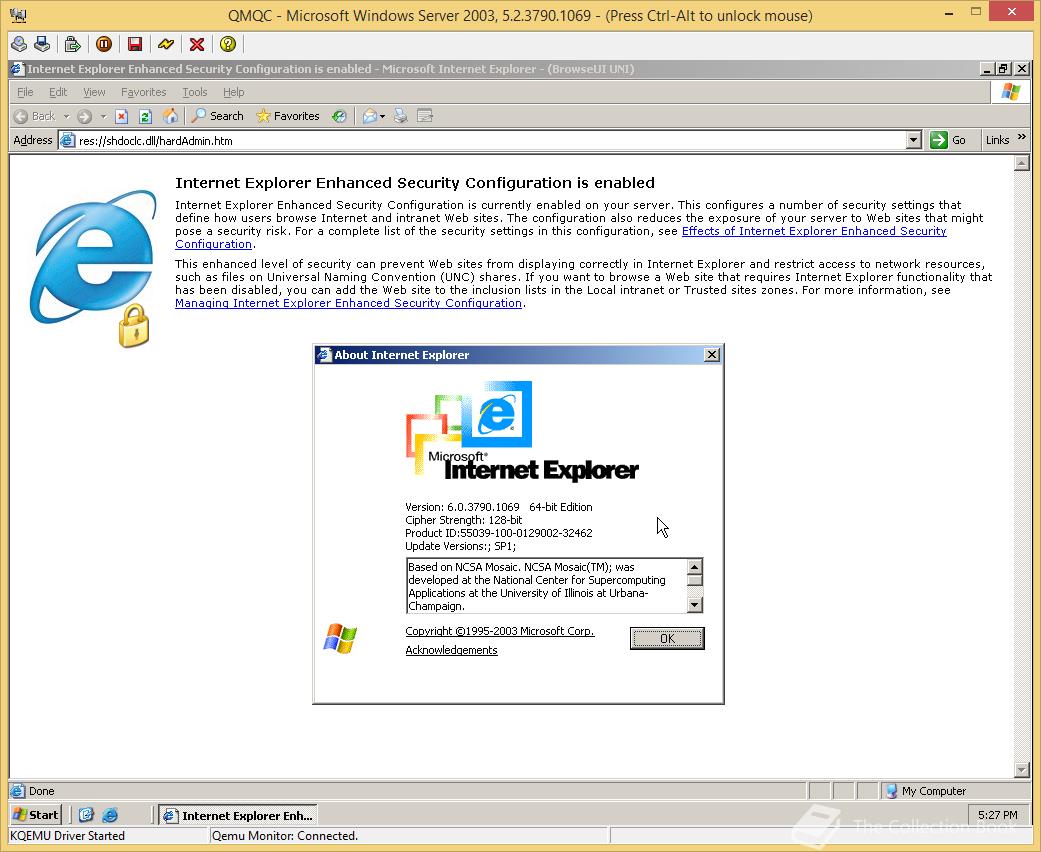Viewport: 1041px width, 852px height.
Task: Go to the IE Home page icon
Action: point(171,116)
